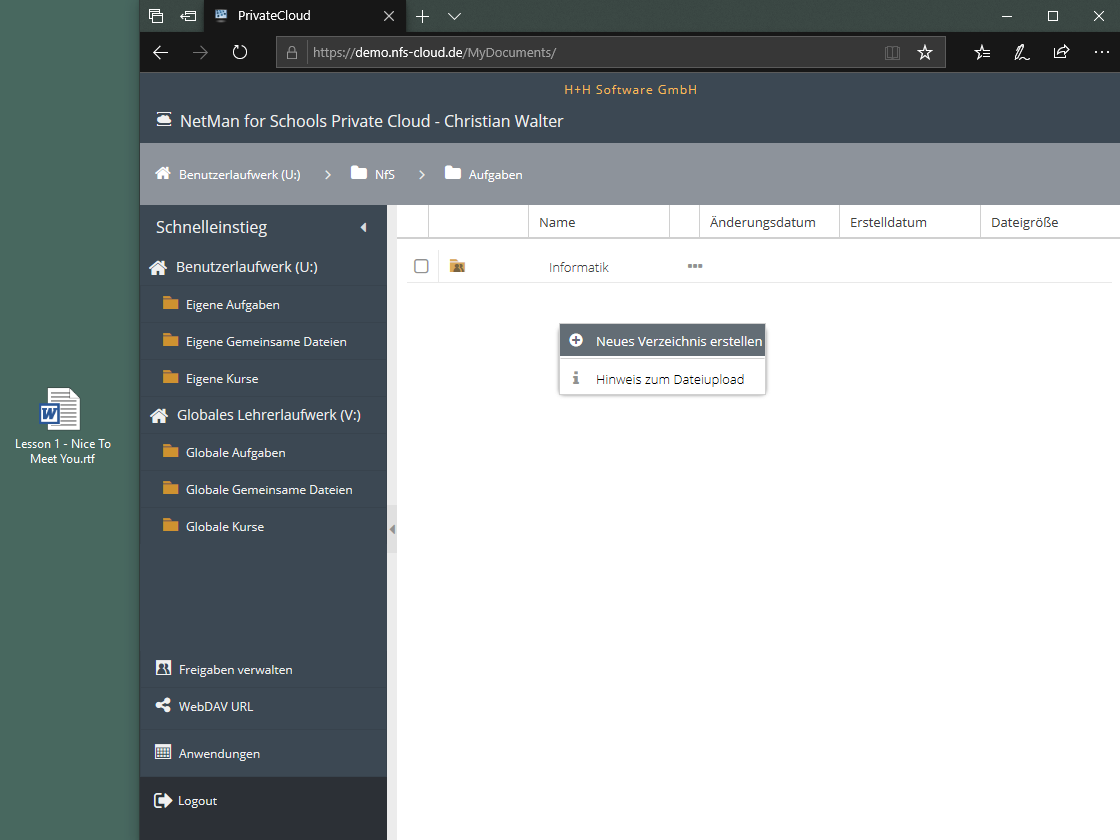Open Eigene Gemeinsame Dateien folder
The image size is (1120, 840).
point(264,341)
